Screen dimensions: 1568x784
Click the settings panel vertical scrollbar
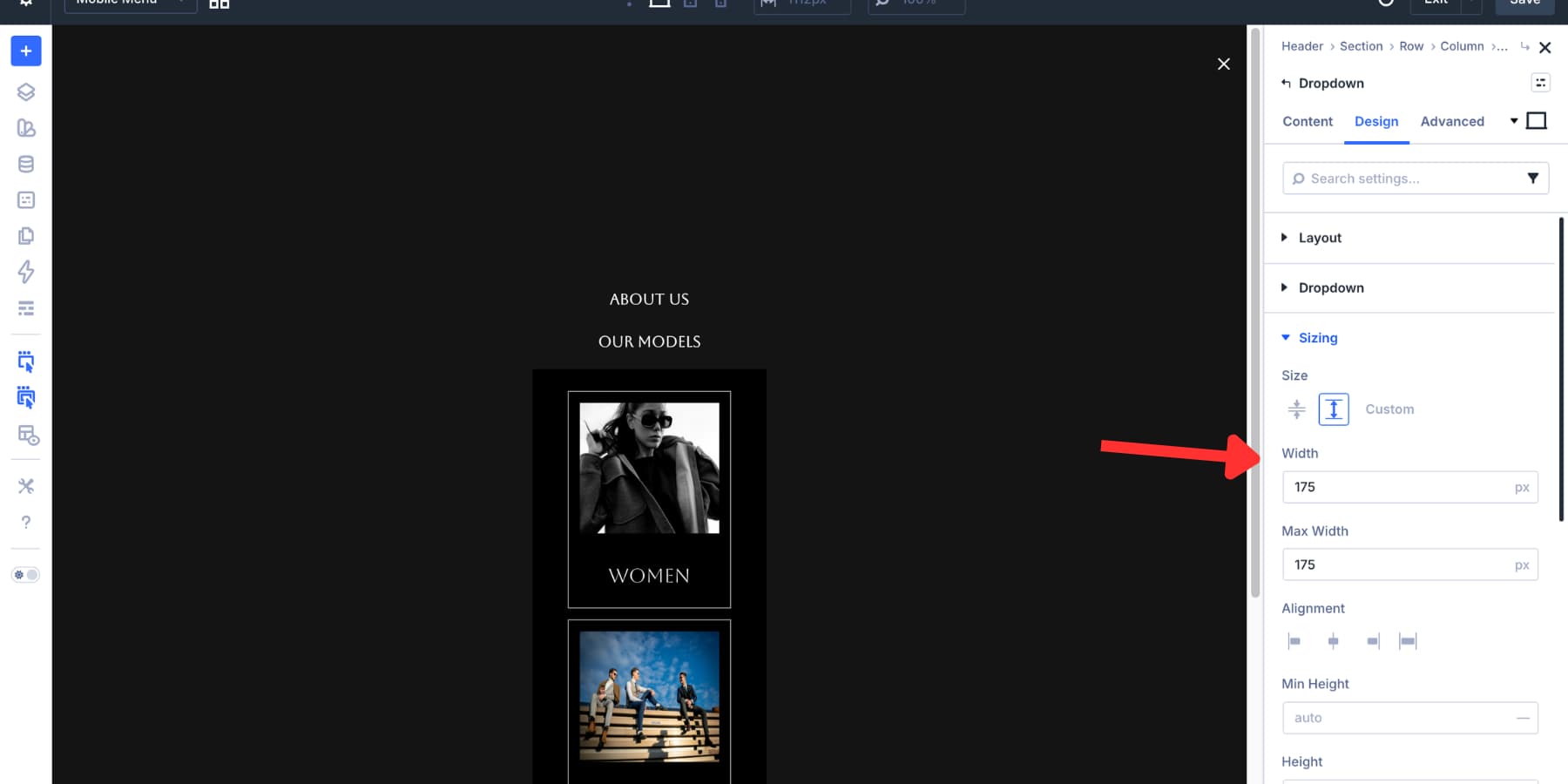[1562, 369]
